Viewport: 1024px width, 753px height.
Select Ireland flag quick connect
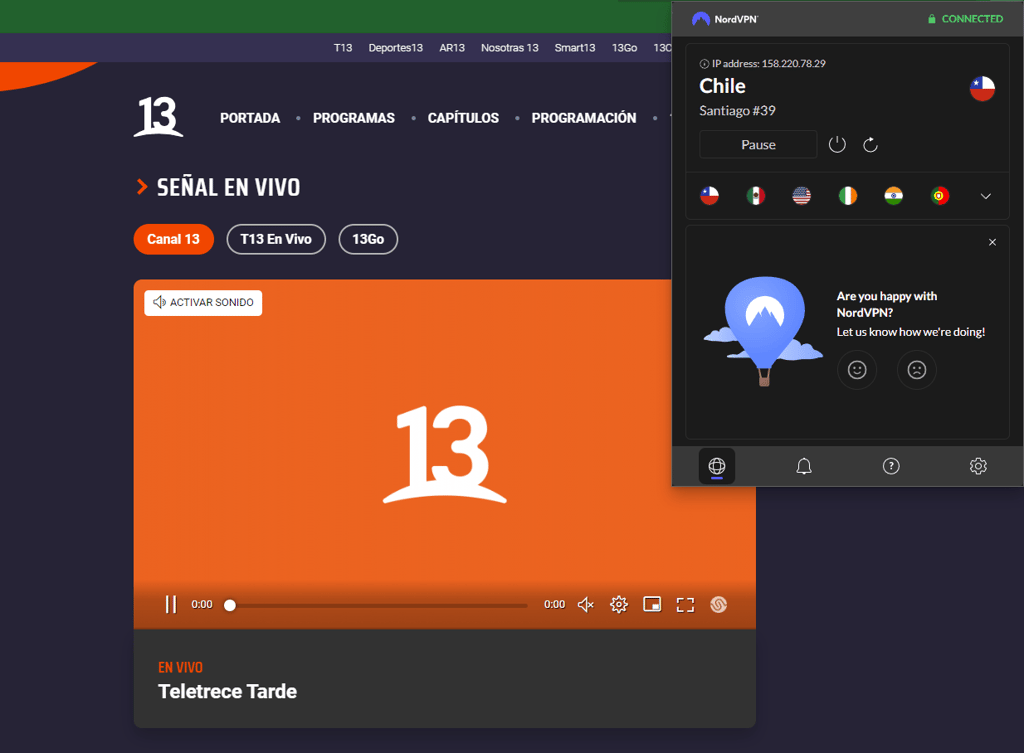[848, 196]
